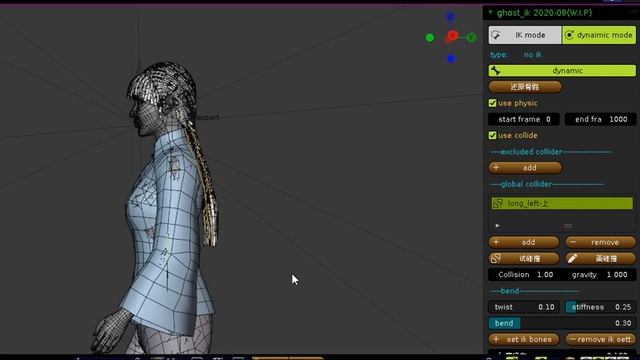Select dynamic mode
The height and width of the screenshot is (360, 640).
click(x=599, y=35)
